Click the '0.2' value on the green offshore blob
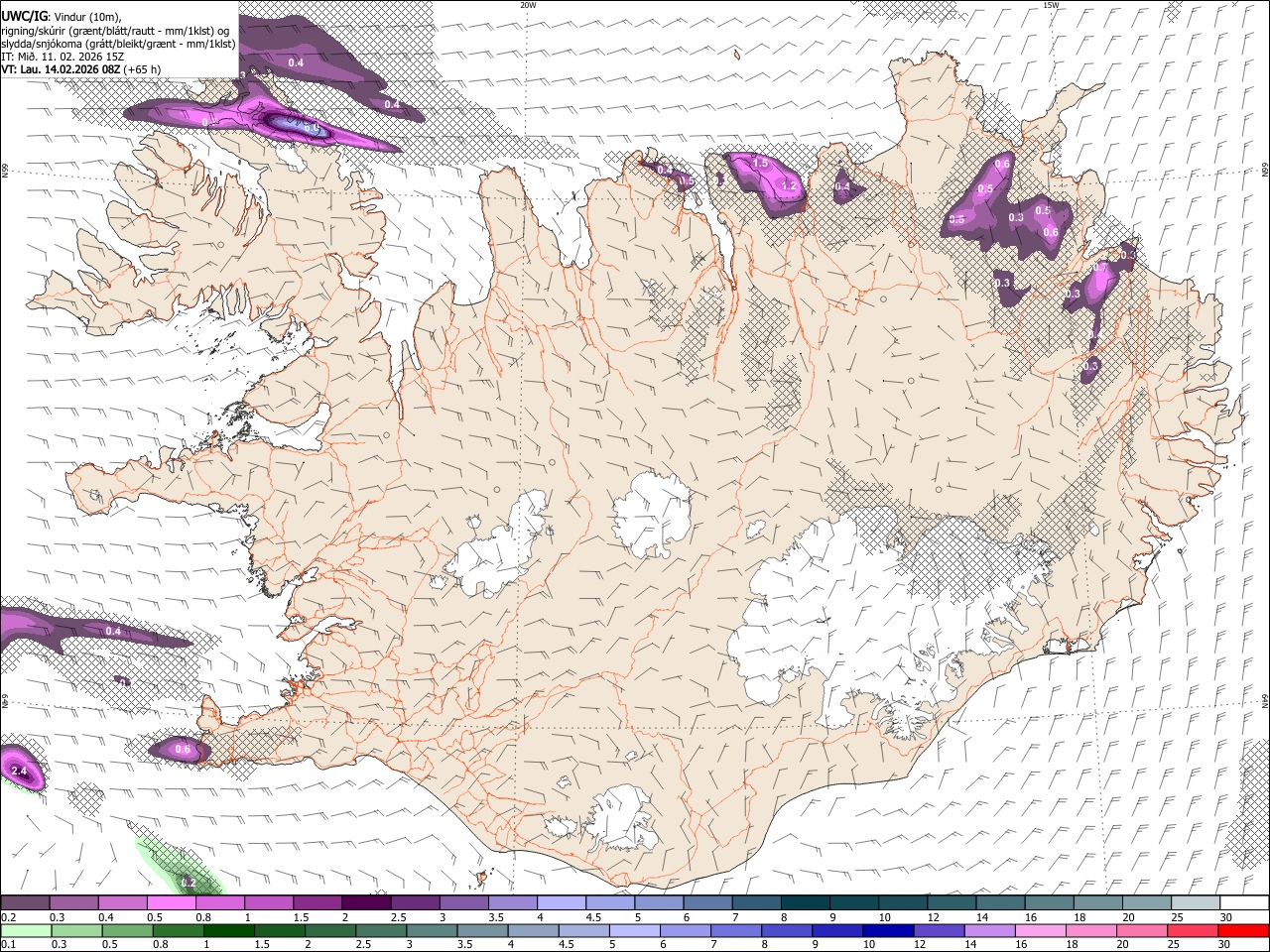 [189, 882]
